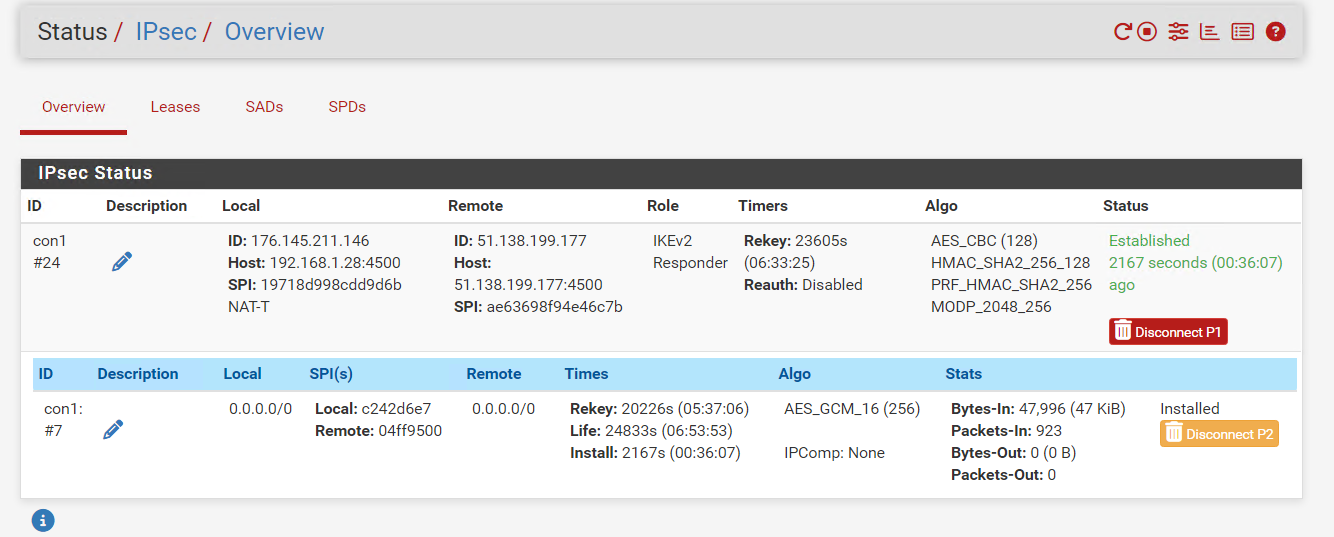This screenshot has width=1334, height=537.
Task: Stop the IPsec service icon
Action: click(x=1147, y=32)
